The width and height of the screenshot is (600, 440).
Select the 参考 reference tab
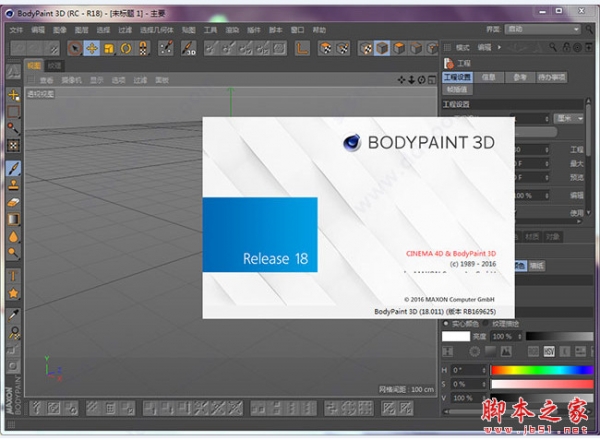tap(520, 77)
